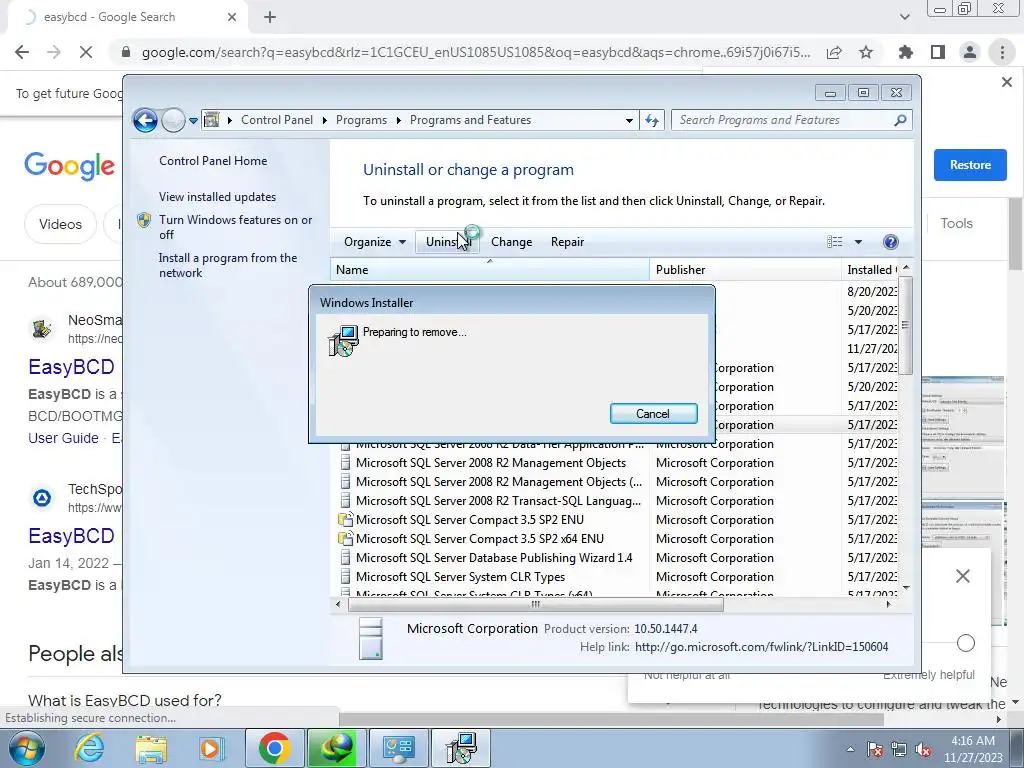Viewport: 1024px width, 768px height.
Task: Stop loading the Chrome page
Action: point(86,52)
